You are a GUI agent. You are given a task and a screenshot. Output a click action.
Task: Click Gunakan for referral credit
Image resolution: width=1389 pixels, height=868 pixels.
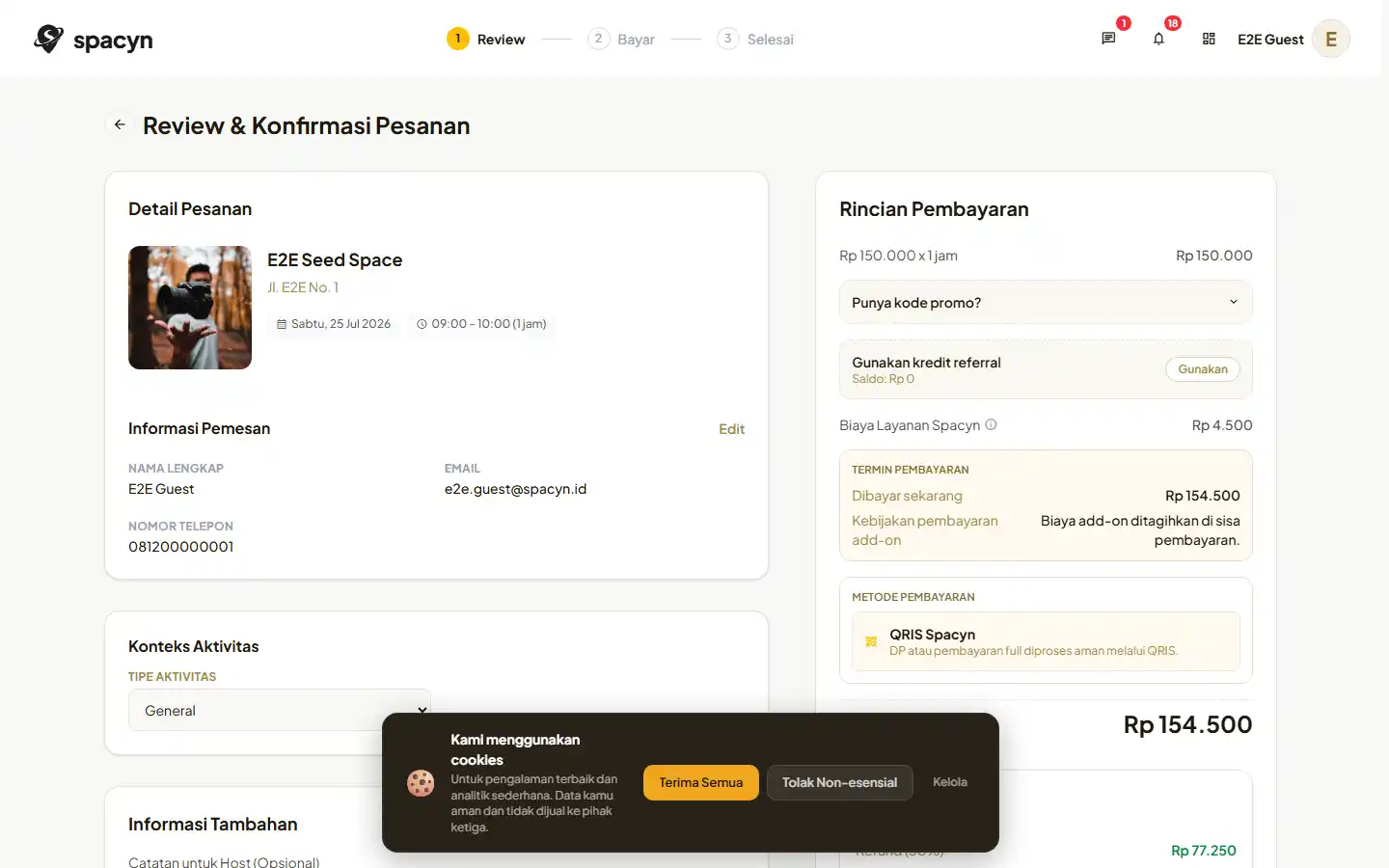[1203, 369]
